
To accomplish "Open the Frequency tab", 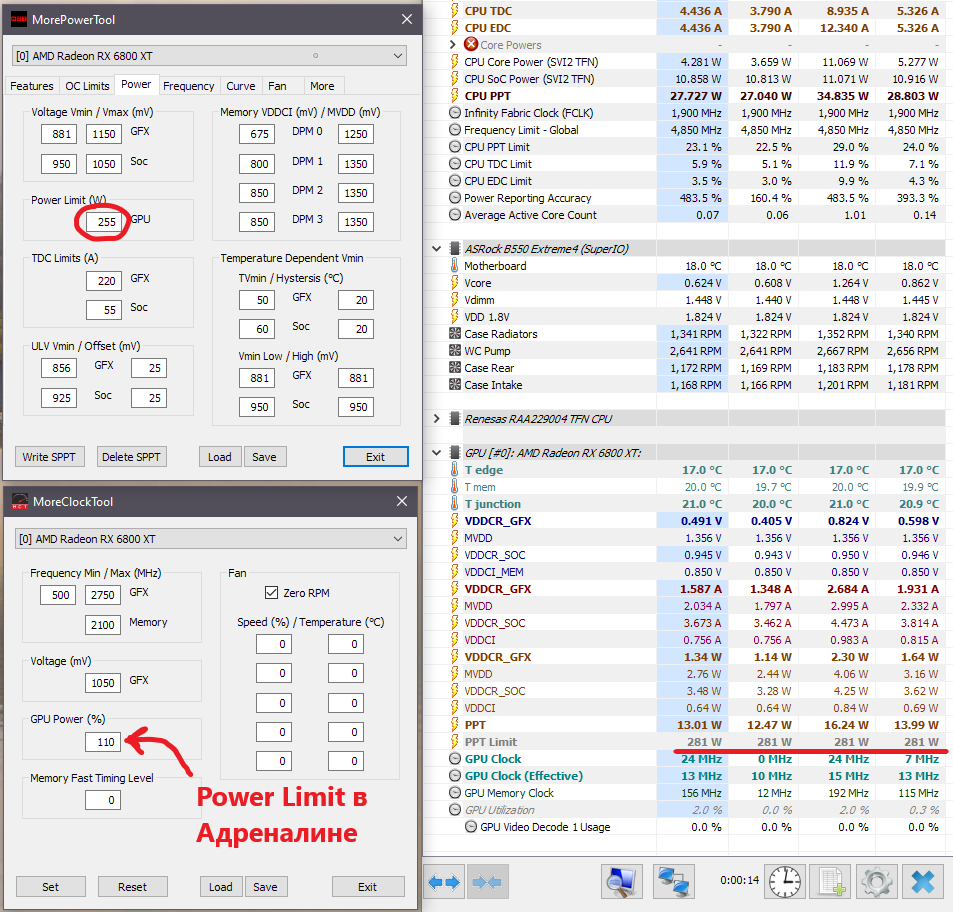I will coord(188,86).
